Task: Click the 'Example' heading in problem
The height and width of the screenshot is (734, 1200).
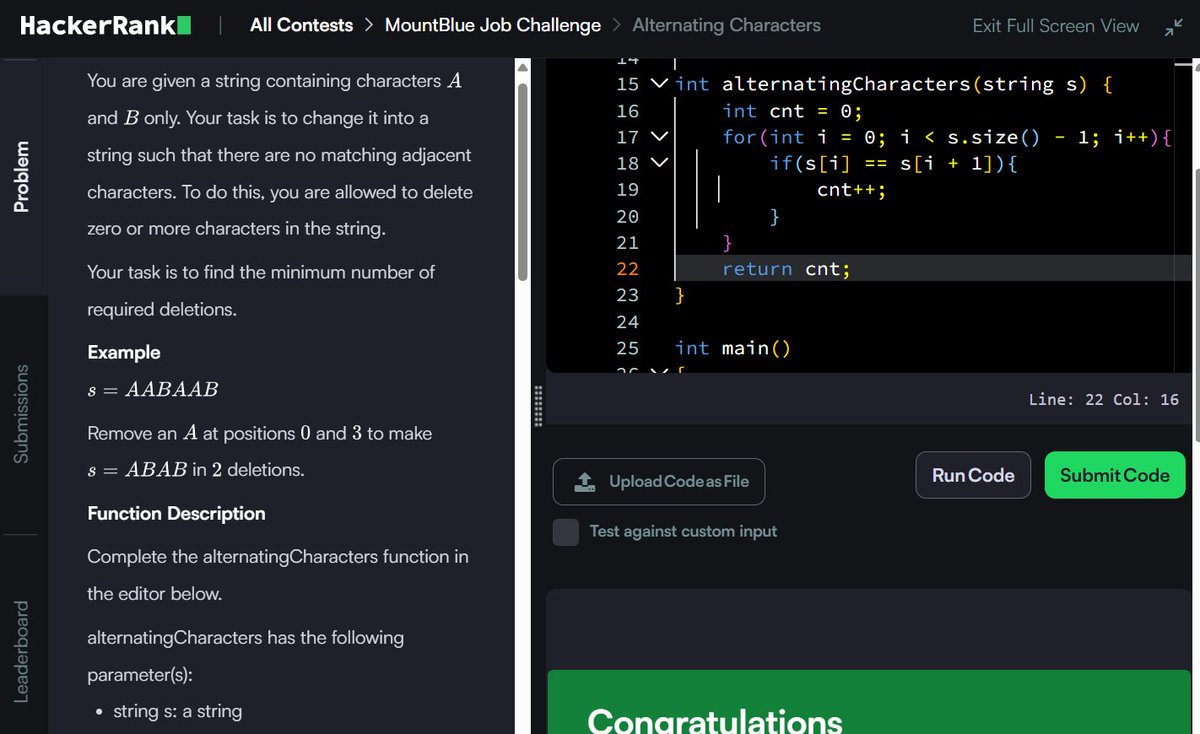Action: pyautogui.click(x=124, y=352)
